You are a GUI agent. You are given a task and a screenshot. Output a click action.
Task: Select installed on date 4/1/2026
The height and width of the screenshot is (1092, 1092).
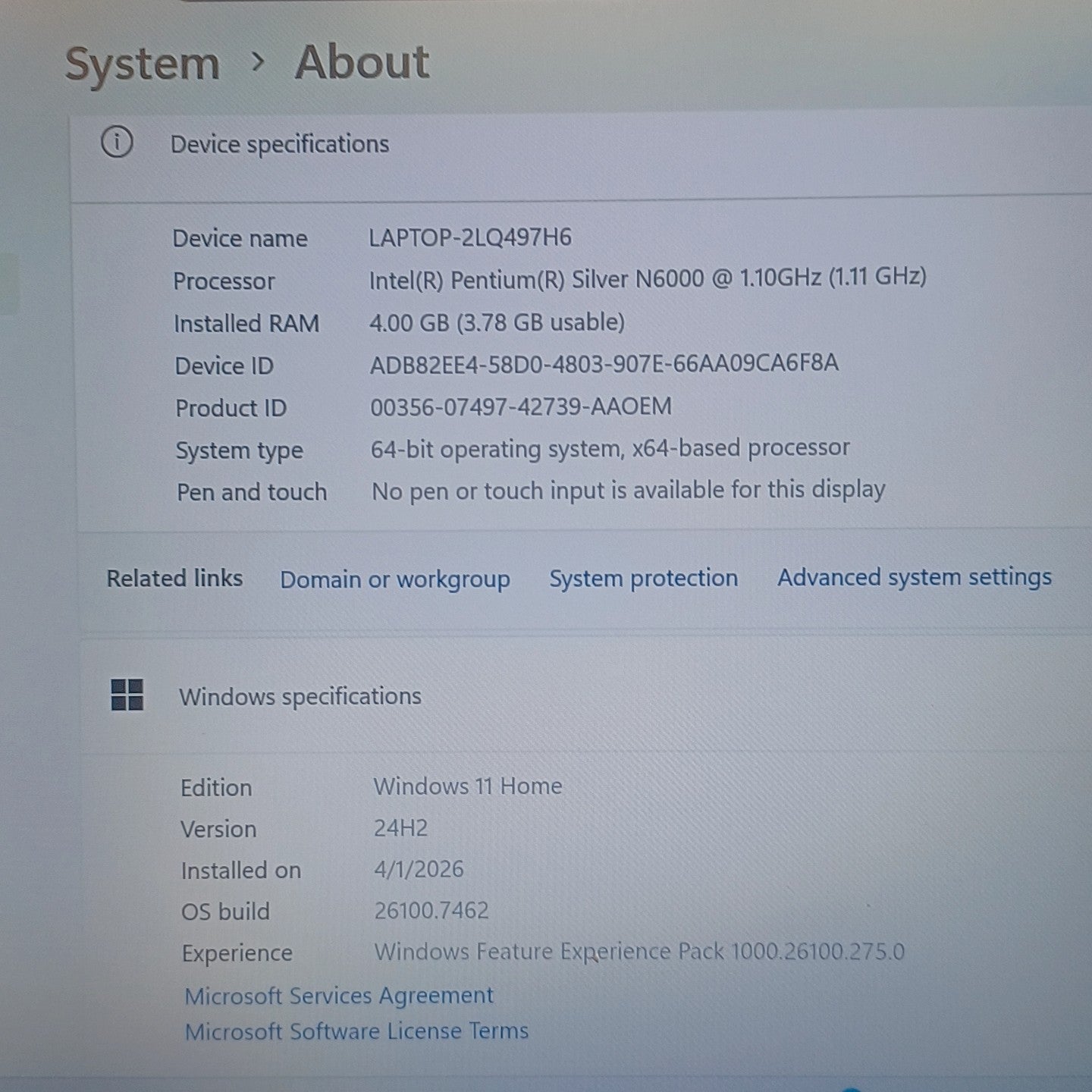point(419,869)
